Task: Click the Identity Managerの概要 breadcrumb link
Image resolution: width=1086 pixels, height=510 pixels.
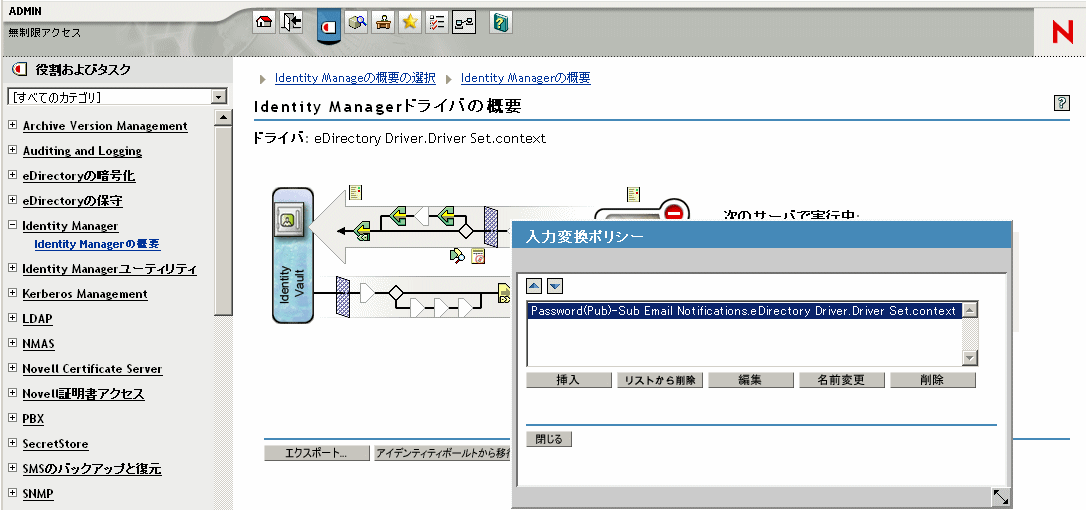Action: point(526,78)
